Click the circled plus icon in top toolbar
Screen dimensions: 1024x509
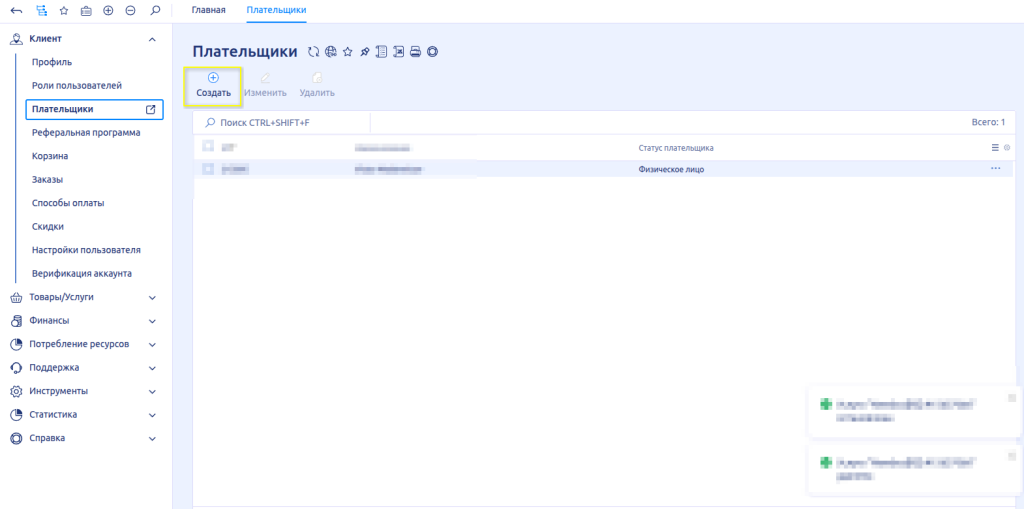pos(108,10)
